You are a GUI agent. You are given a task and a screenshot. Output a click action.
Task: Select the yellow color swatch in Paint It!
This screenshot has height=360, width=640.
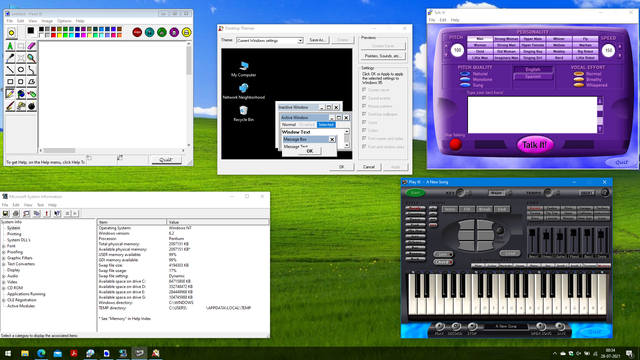59,35
